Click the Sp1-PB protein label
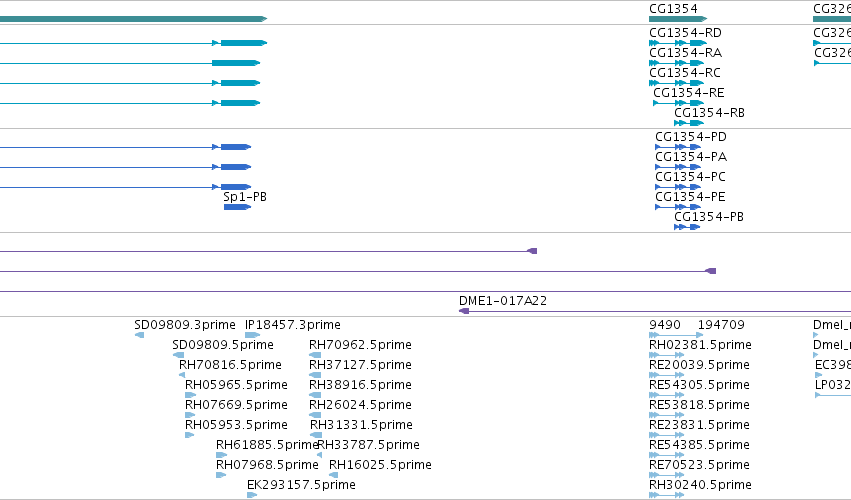This screenshot has height=500, width=851. tap(245, 197)
